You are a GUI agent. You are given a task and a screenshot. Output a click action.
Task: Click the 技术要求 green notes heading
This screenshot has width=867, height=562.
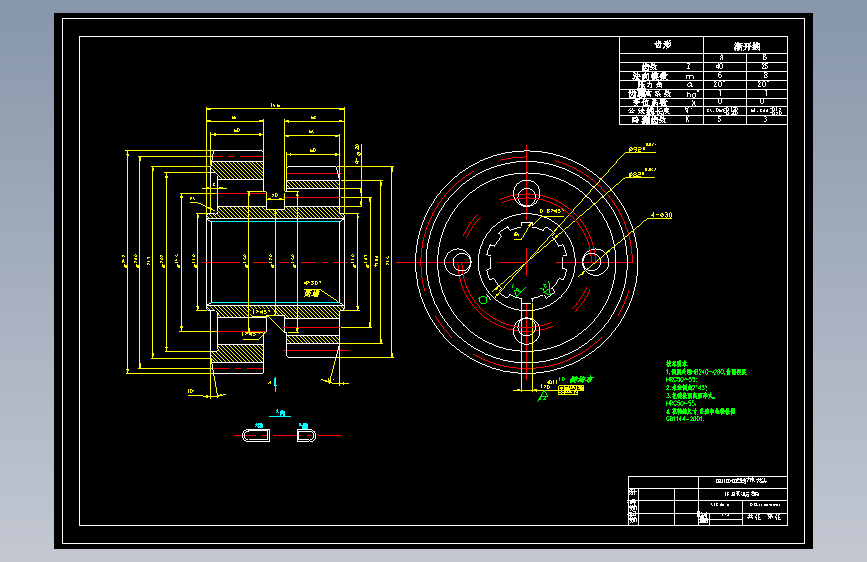(x=676, y=364)
